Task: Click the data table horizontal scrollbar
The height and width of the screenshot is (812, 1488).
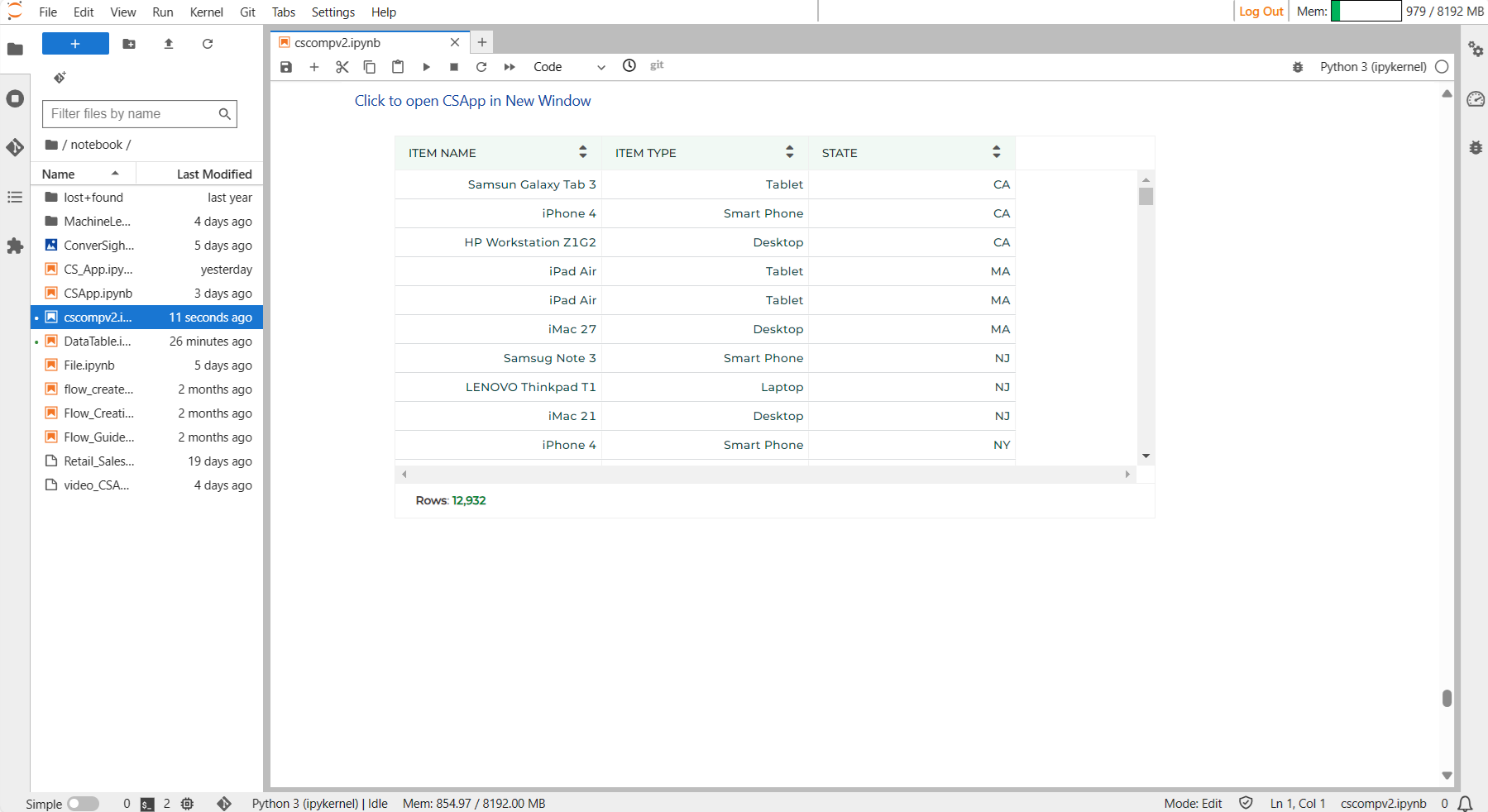Action: [765, 474]
